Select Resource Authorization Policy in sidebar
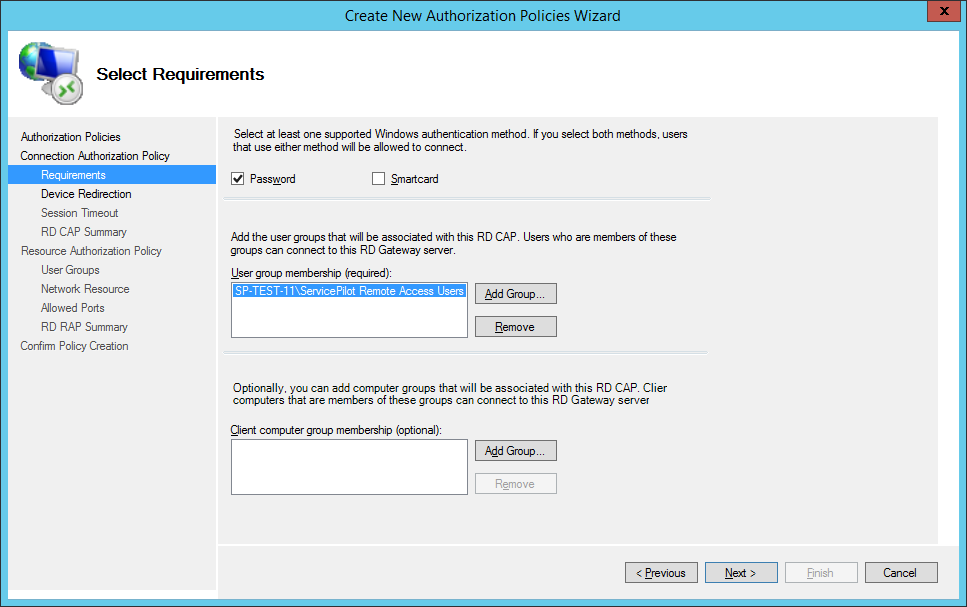Viewport: 967px width, 607px height. [91, 251]
